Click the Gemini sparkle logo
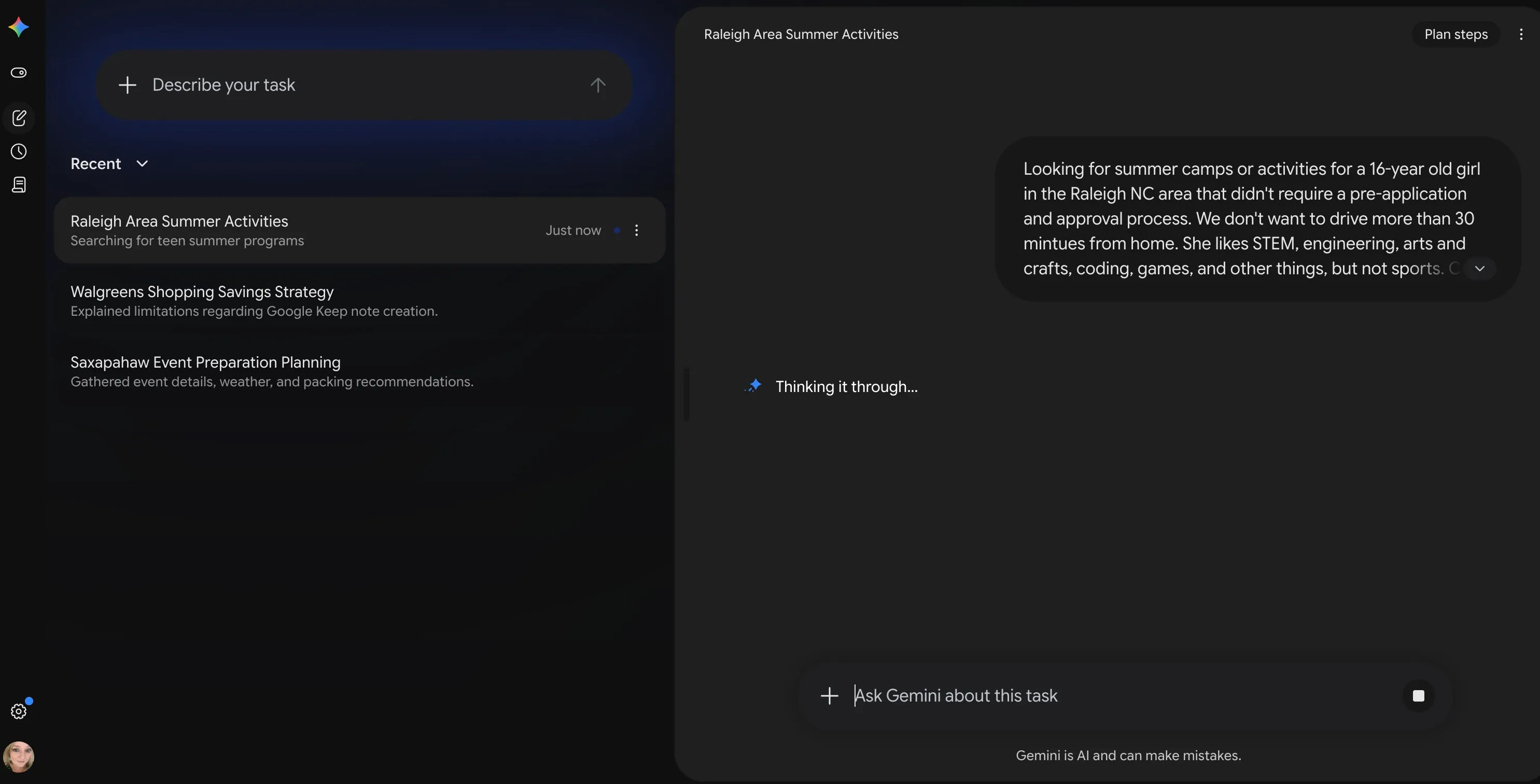The height and width of the screenshot is (784, 1540). [x=19, y=27]
